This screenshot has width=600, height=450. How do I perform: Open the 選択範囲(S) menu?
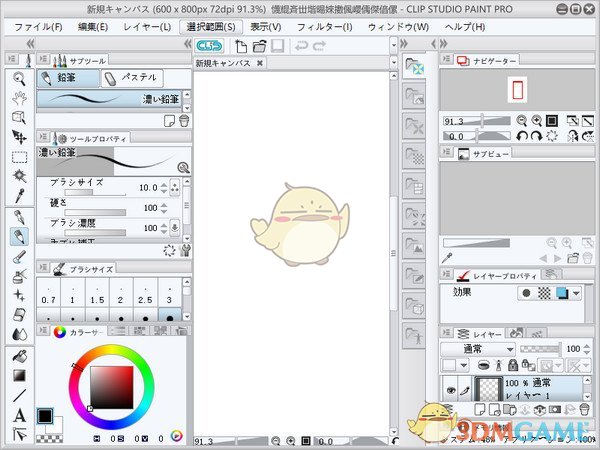tap(211, 27)
